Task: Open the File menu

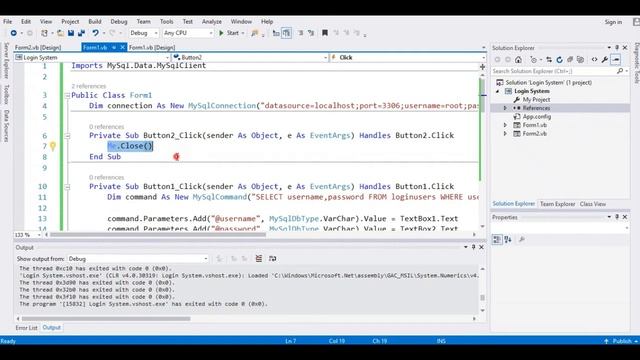Action: [x=7, y=22]
